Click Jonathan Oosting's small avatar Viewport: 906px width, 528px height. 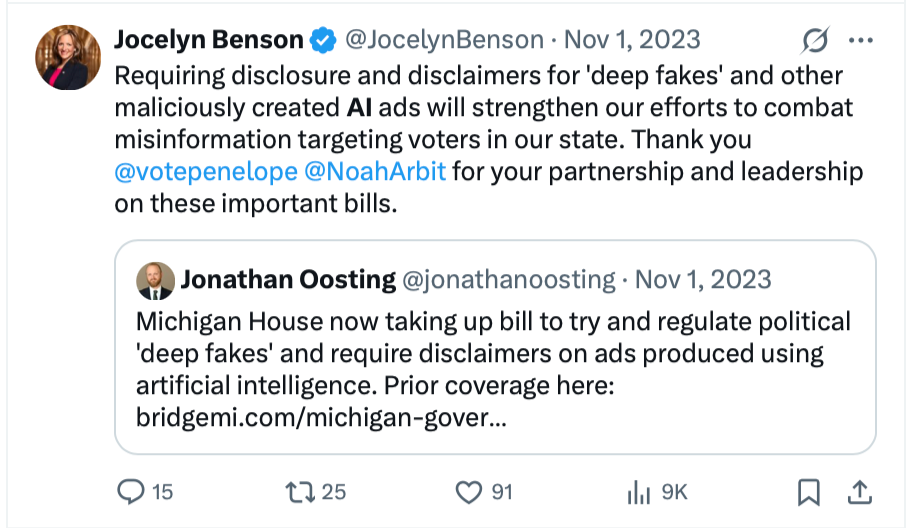(155, 280)
